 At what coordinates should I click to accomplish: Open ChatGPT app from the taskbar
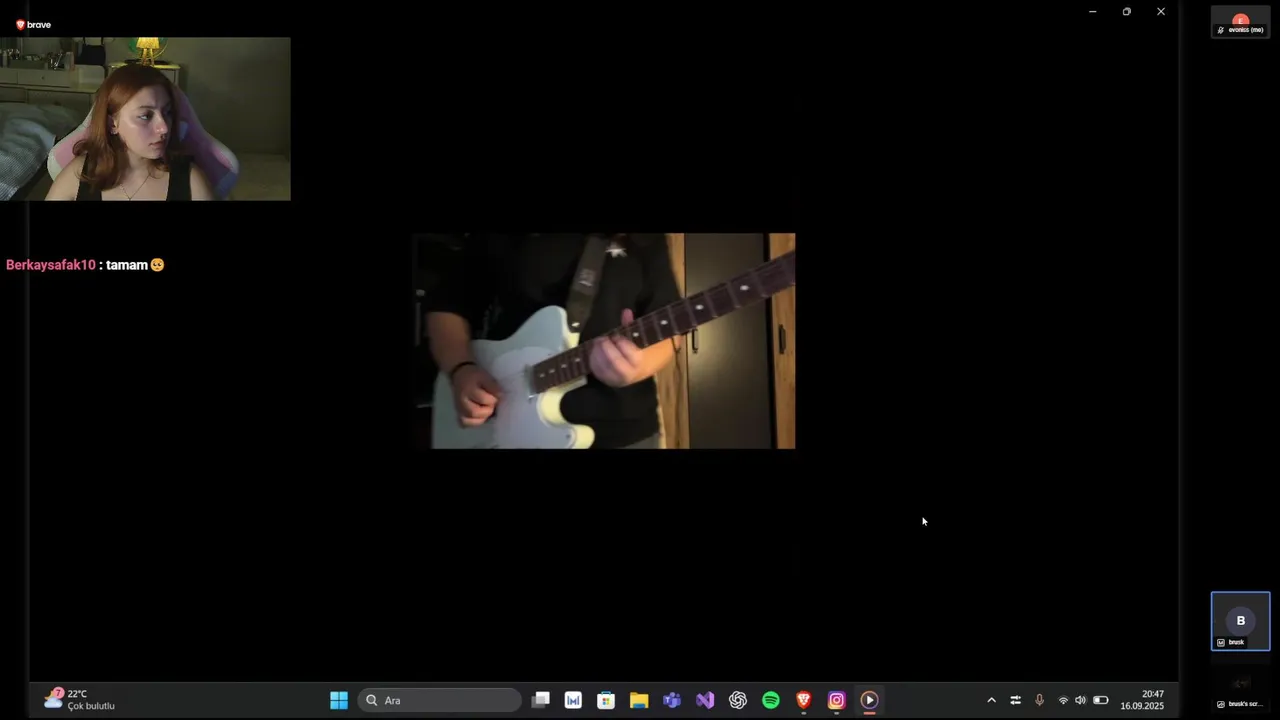[x=738, y=700]
